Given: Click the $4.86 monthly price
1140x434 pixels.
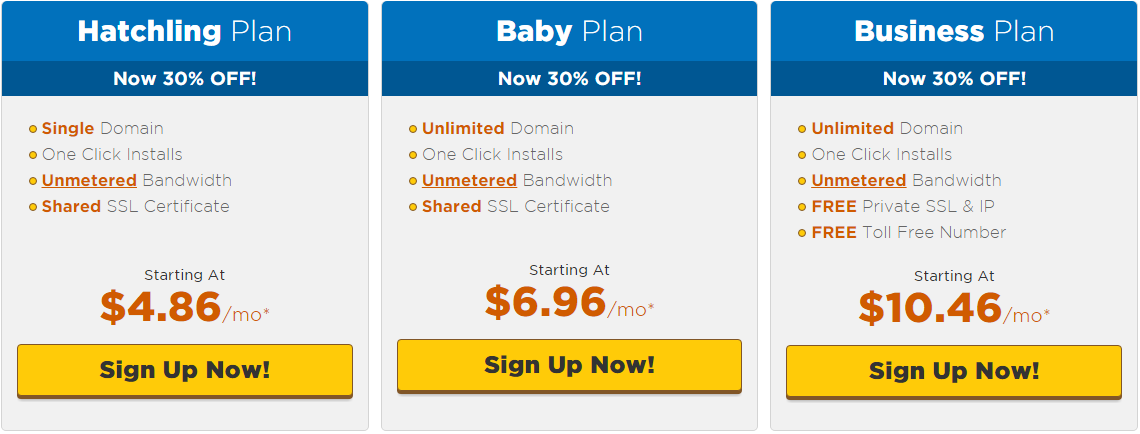Looking at the screenshot, I should (160, 307).
